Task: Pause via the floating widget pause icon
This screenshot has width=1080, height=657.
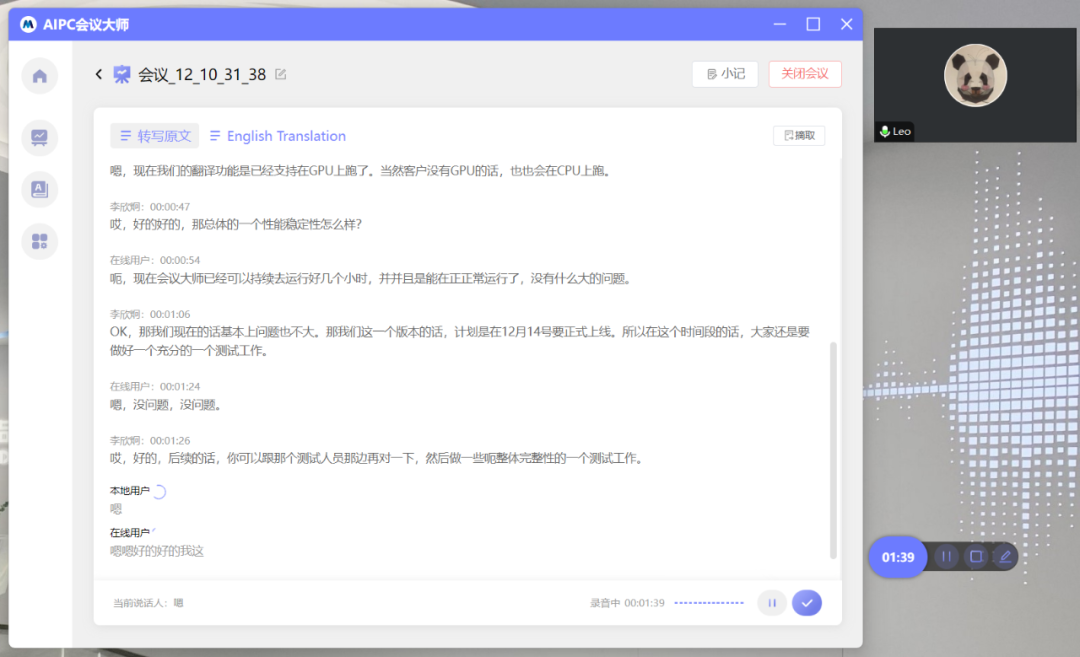Action: [x=946, y=556]
